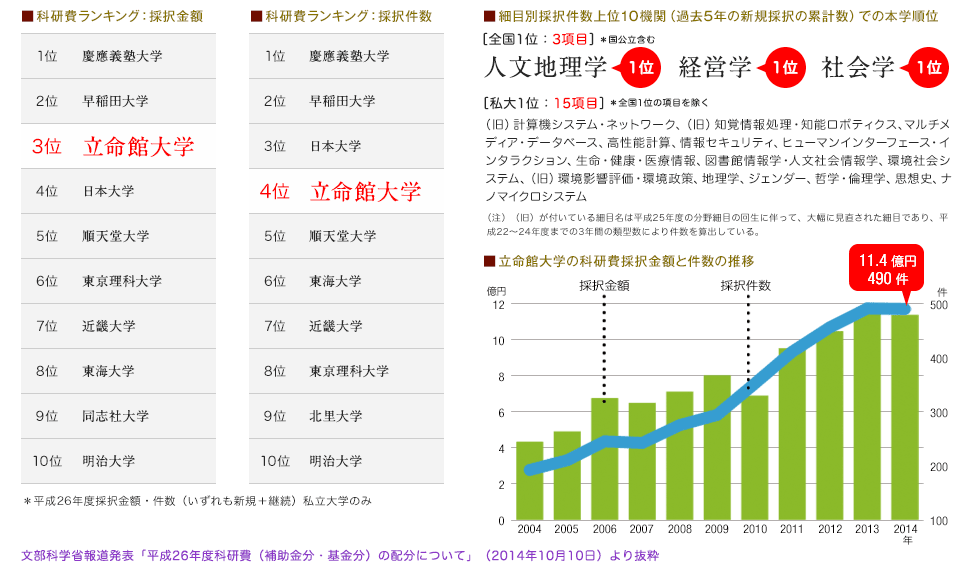This screenshot has height=572, width=966.
Task: Click the red 1位 badge beside 経営学
Action: pyautogui.click(x=784, y=67)
